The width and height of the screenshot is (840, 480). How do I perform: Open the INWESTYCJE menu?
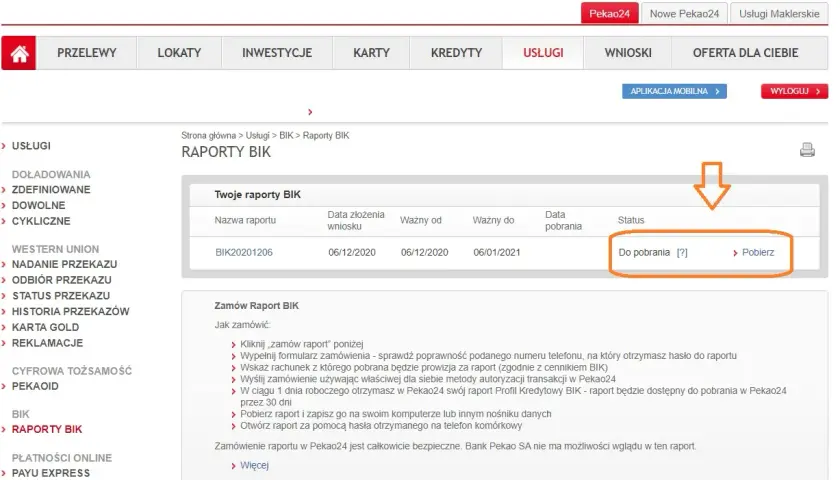pyautogui.click(x=277, y=53)
